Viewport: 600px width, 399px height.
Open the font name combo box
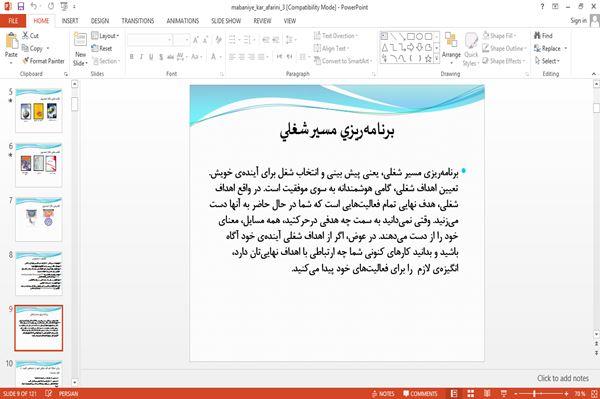[x=150, y=40]
